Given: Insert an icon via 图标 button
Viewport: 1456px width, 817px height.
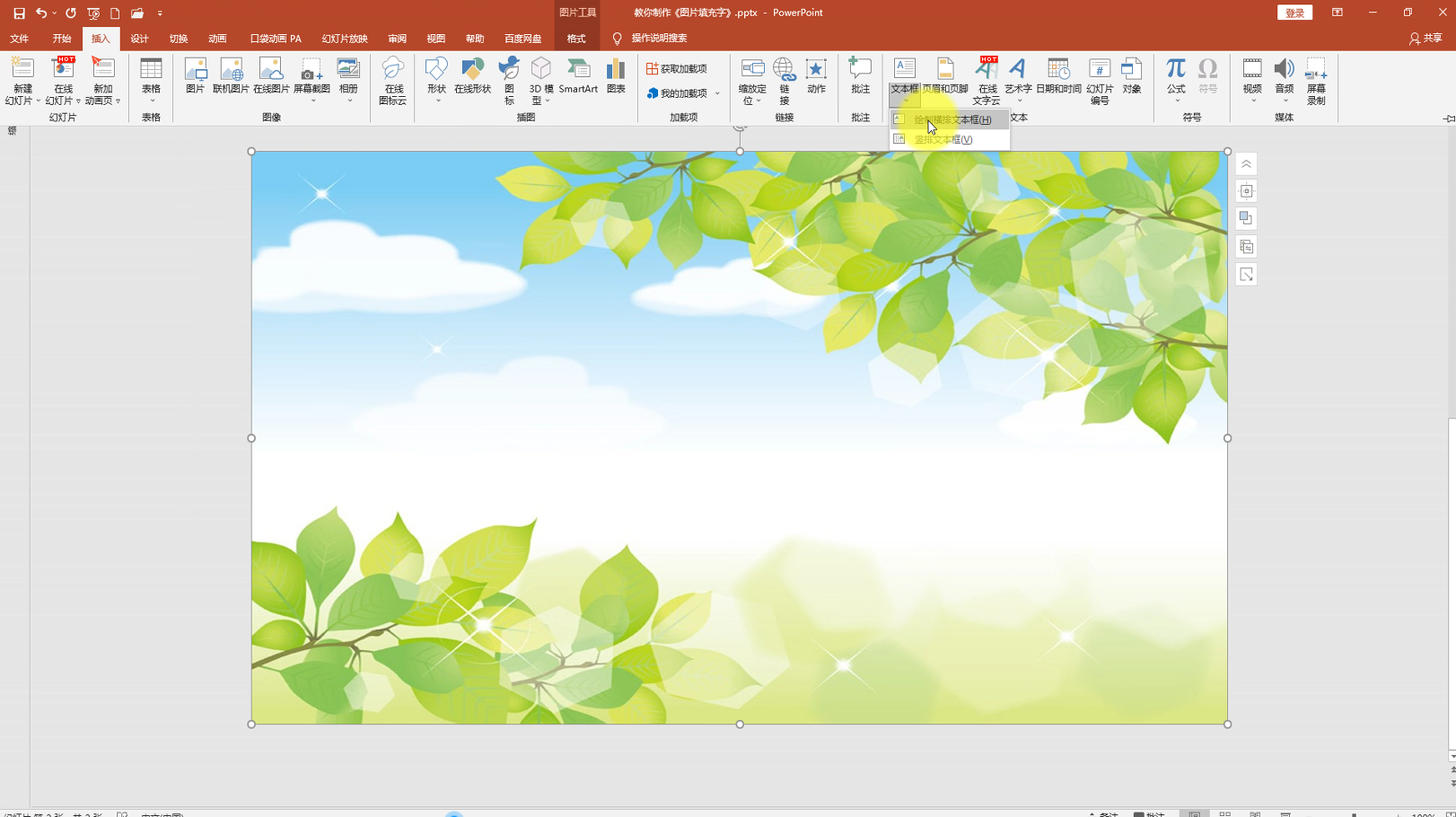Looking at the screenshot, I should pos(509,81).
